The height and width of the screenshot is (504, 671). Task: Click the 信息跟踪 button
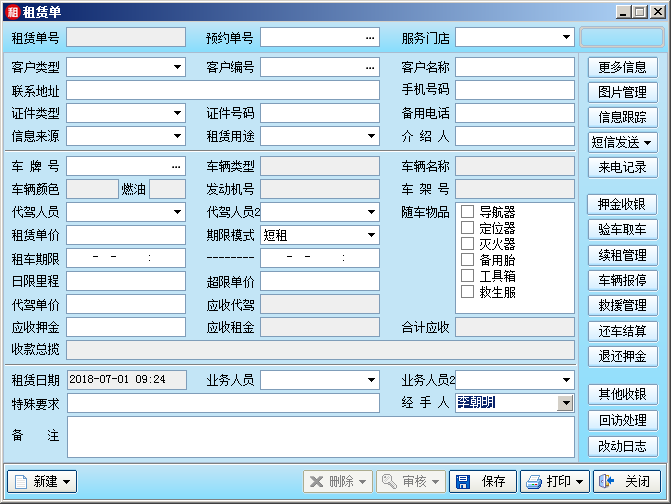[622, 117]
